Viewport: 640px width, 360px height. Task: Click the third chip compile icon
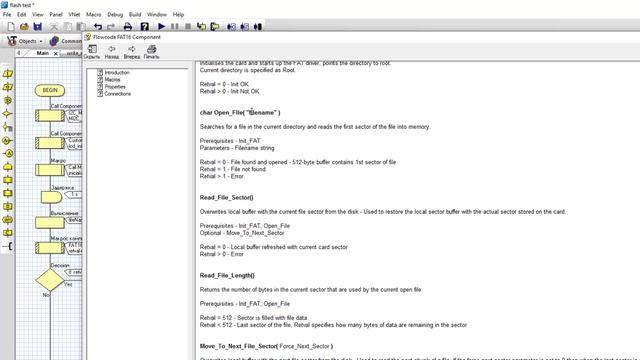coord(258,27)
